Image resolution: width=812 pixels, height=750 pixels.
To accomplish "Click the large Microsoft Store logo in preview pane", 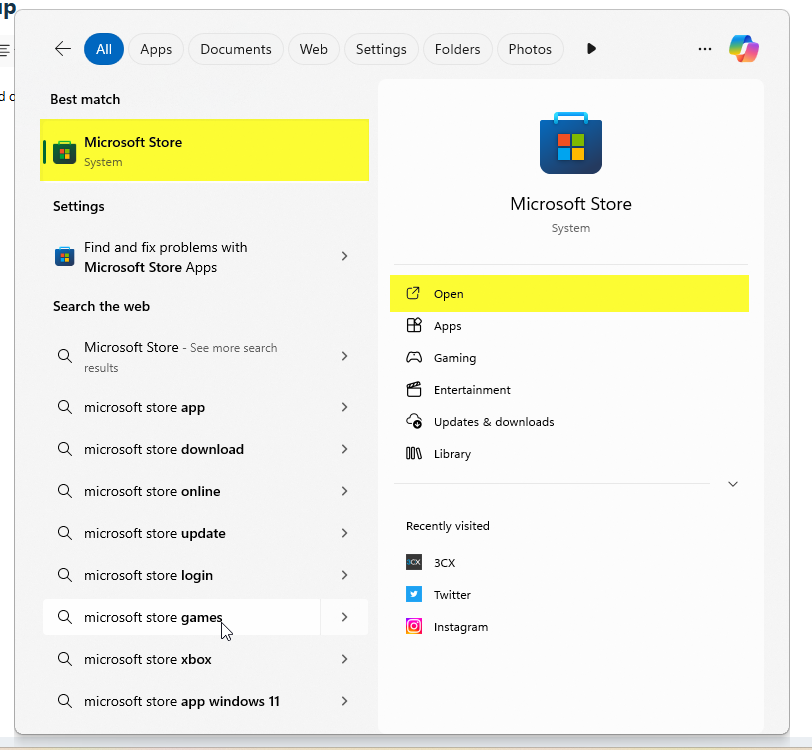I will (x=571, y=143).
